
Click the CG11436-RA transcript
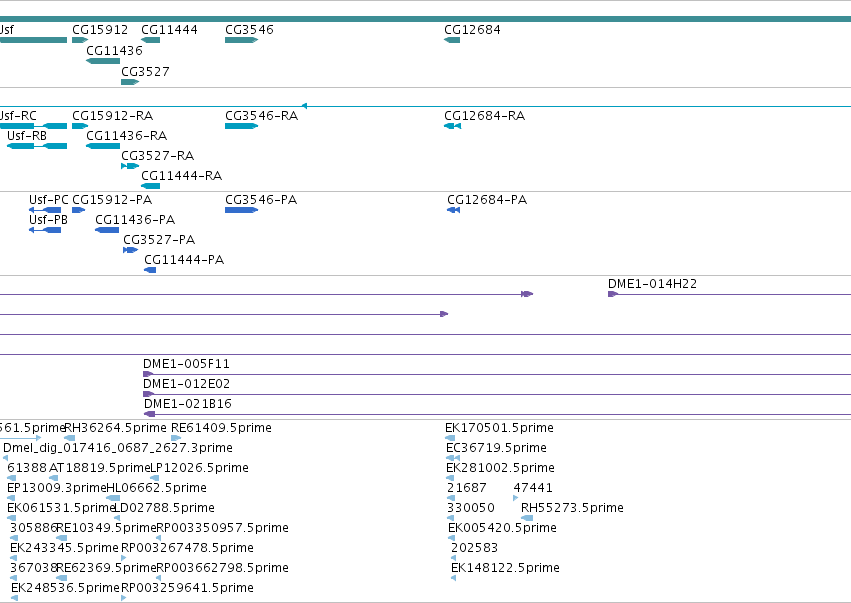pyautogui.click(x=103, y=146)
